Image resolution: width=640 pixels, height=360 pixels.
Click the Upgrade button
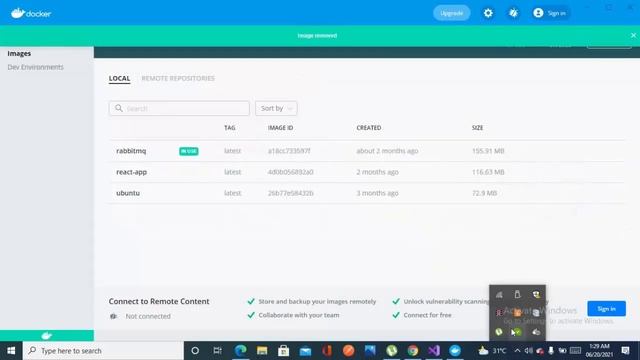[x=451, y=13]
